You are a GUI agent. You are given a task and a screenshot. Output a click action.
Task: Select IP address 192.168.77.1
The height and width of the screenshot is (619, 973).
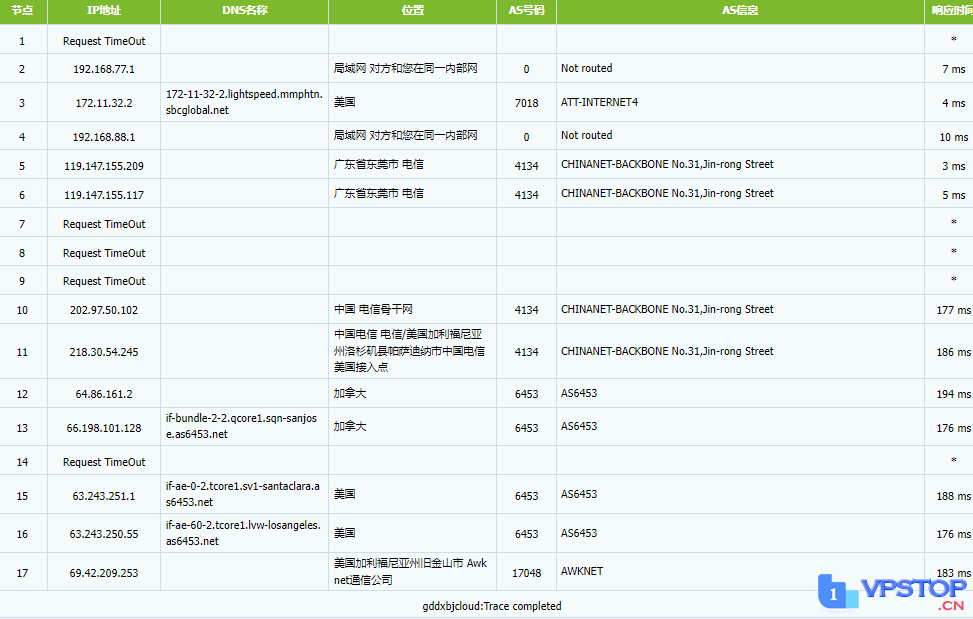(103, 69)
